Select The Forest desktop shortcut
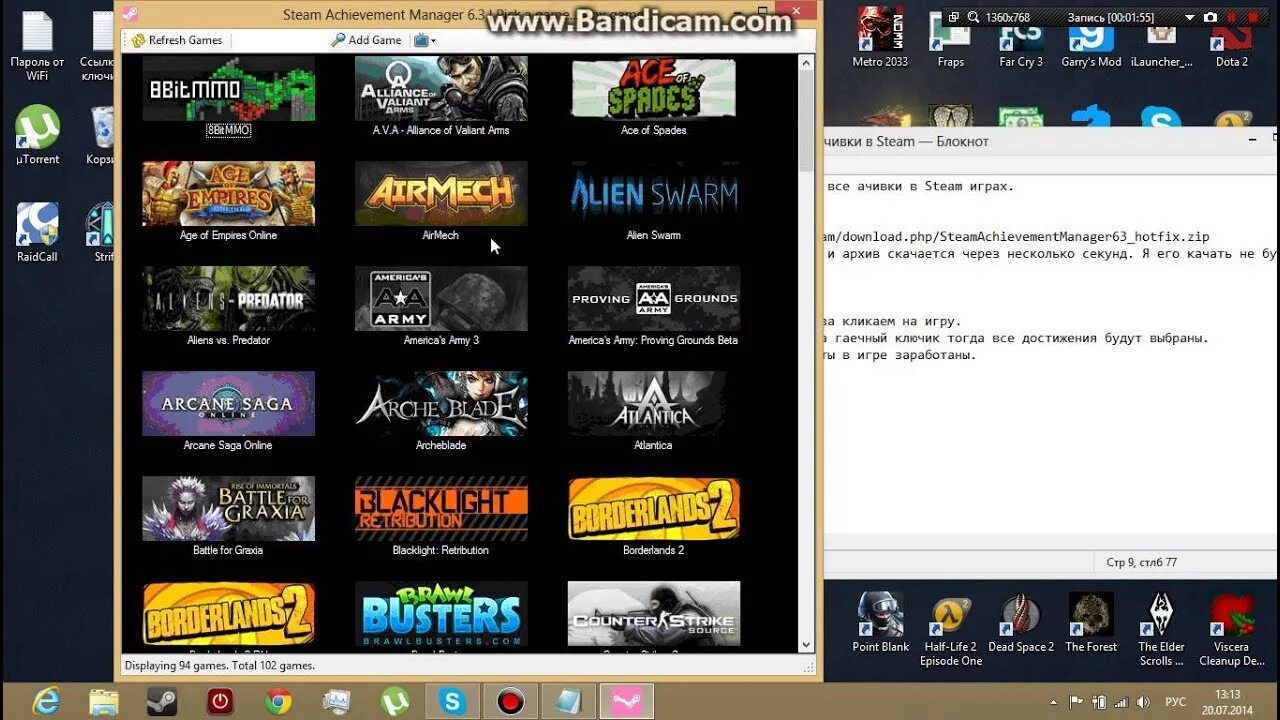 tap(1091, 622)
